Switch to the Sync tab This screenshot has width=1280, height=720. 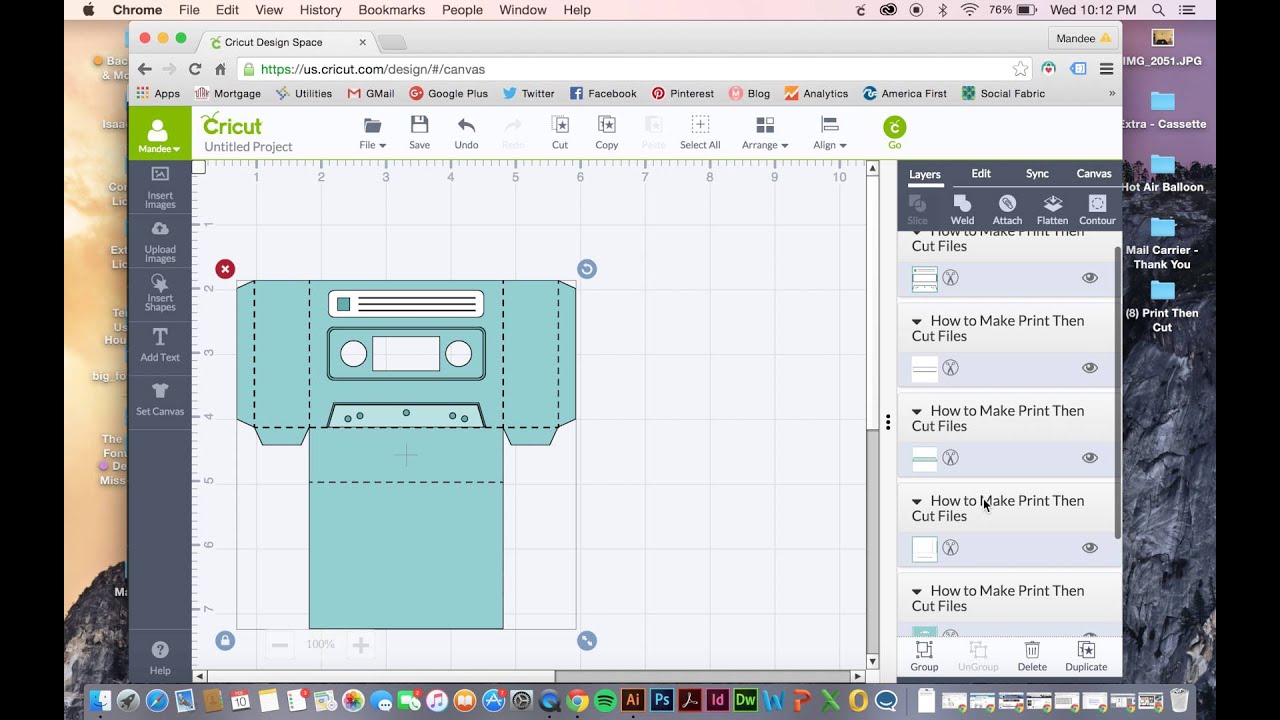[1037, 173]
